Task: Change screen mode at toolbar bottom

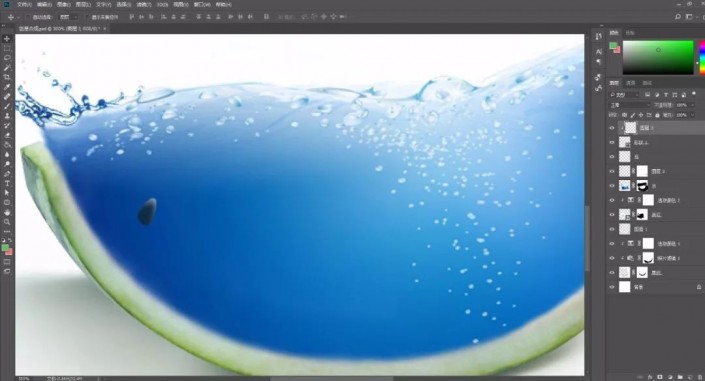Action: pyautogui.click(x=7, y=272)
